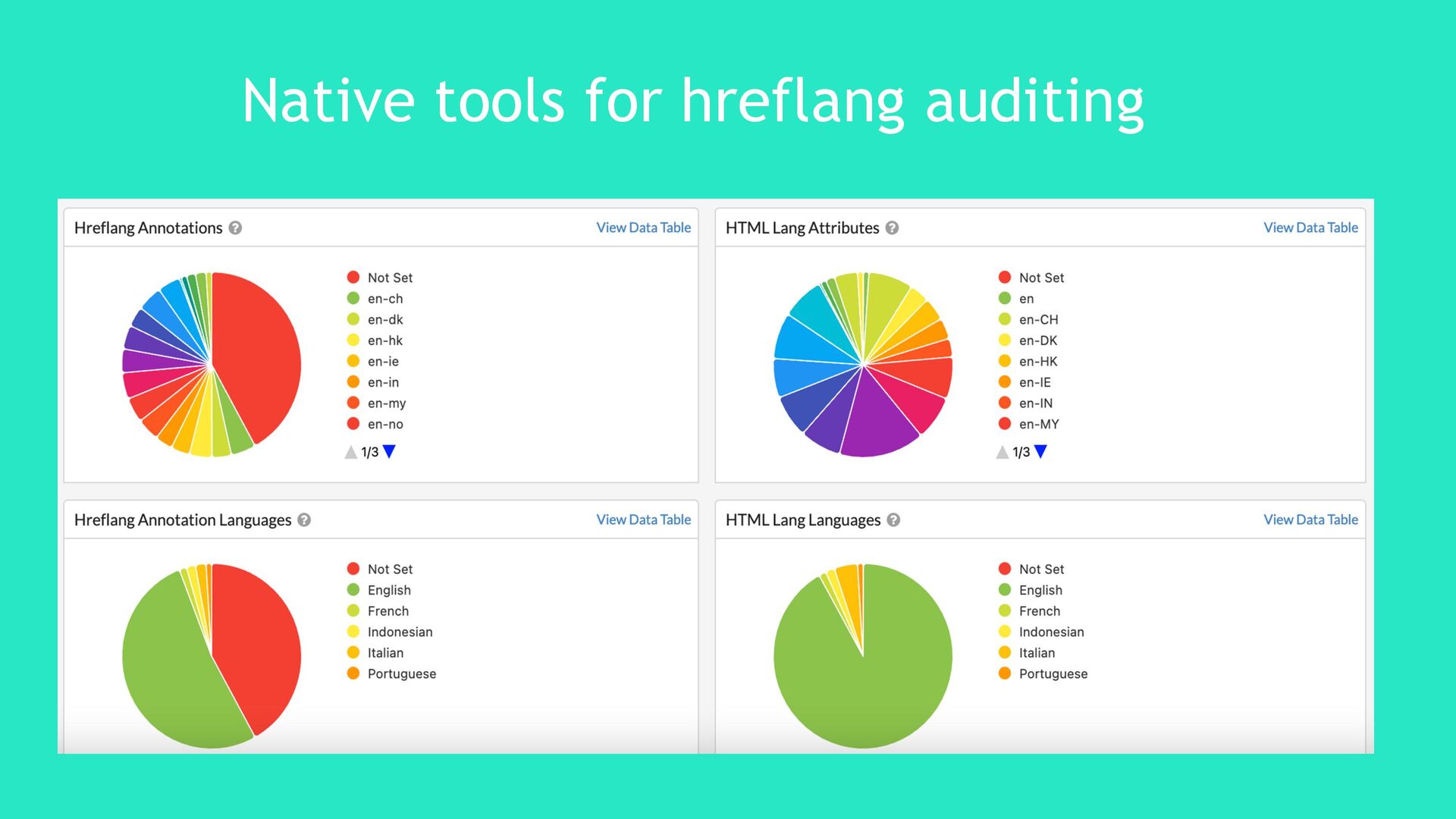The image size is (1456, 819).
Task: Click help icon beside Hreflang Annotation Languages title
Action: [x=304, y=519]
